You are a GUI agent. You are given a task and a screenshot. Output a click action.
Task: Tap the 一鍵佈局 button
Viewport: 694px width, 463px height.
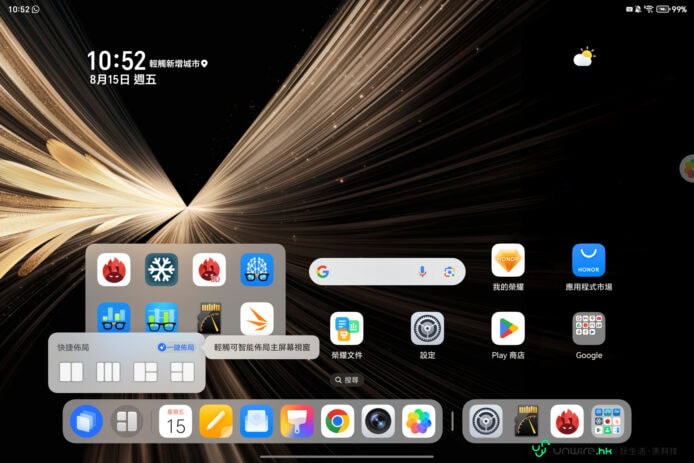176,347
